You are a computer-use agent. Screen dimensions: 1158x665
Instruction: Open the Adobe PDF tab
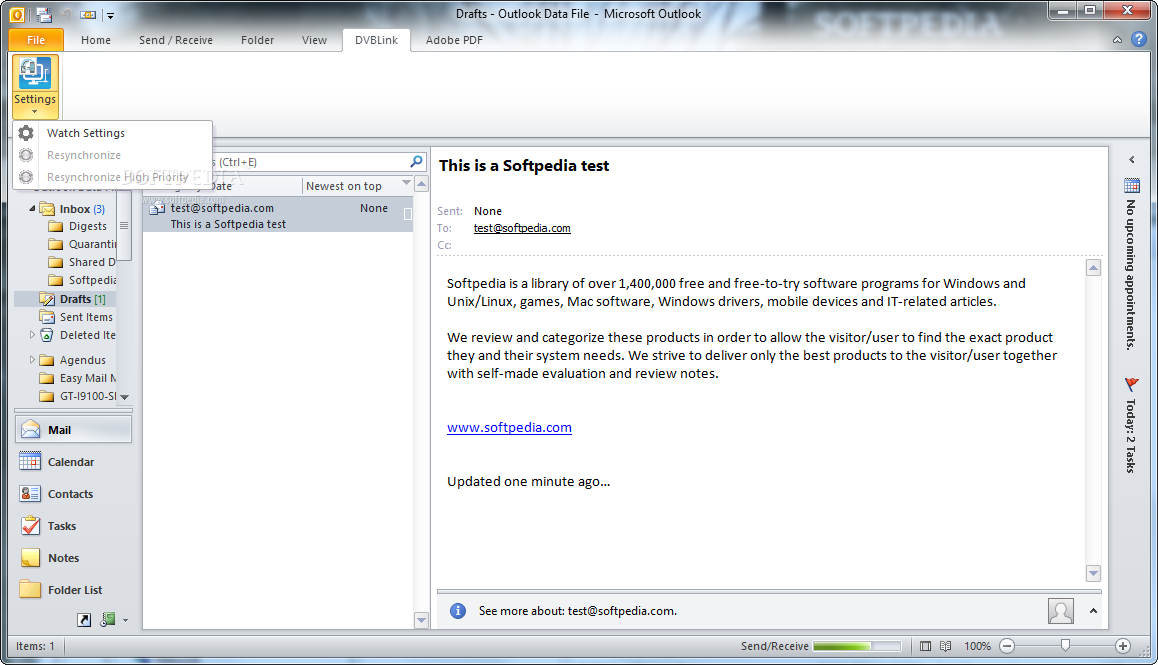coord(454,40)
